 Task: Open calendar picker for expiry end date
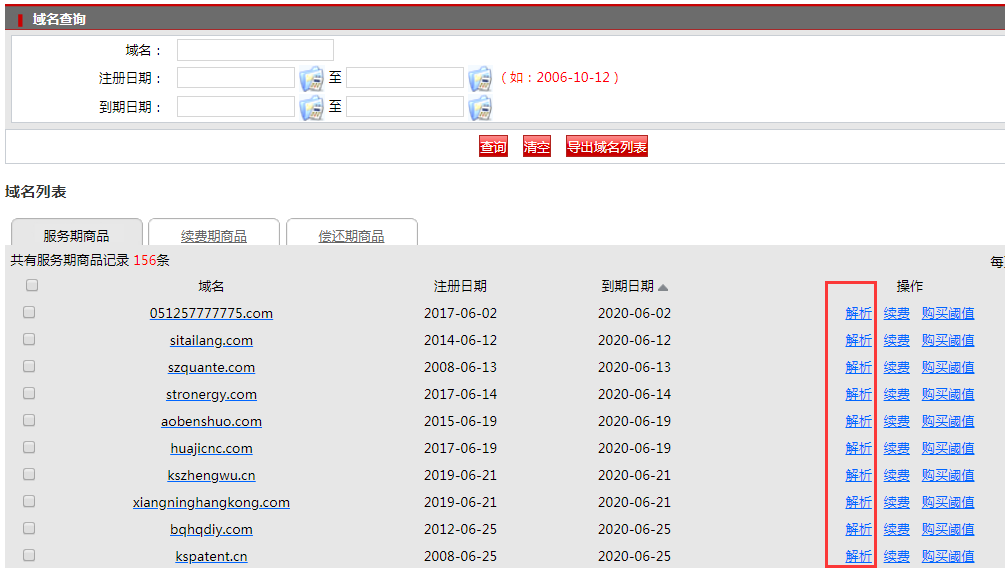[x=480, y=107]
